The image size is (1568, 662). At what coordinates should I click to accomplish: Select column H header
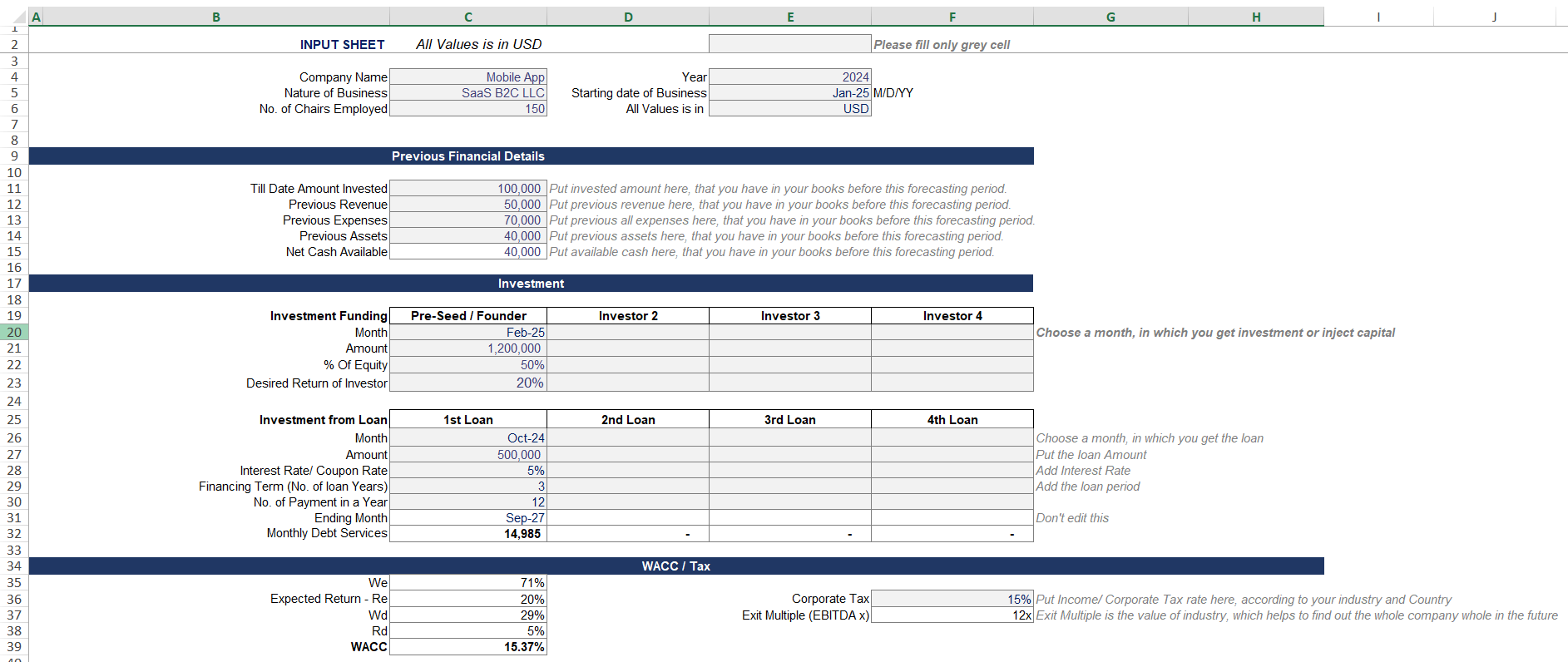tap(1256, 17)
